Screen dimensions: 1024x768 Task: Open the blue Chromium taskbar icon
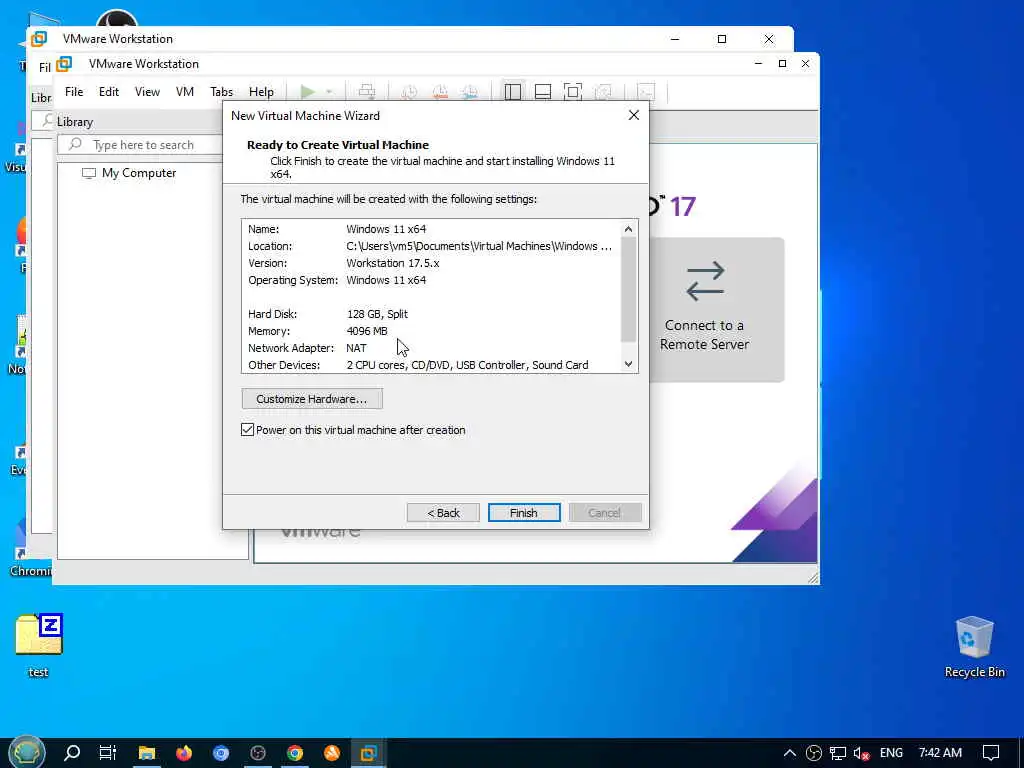coord(221,753)
